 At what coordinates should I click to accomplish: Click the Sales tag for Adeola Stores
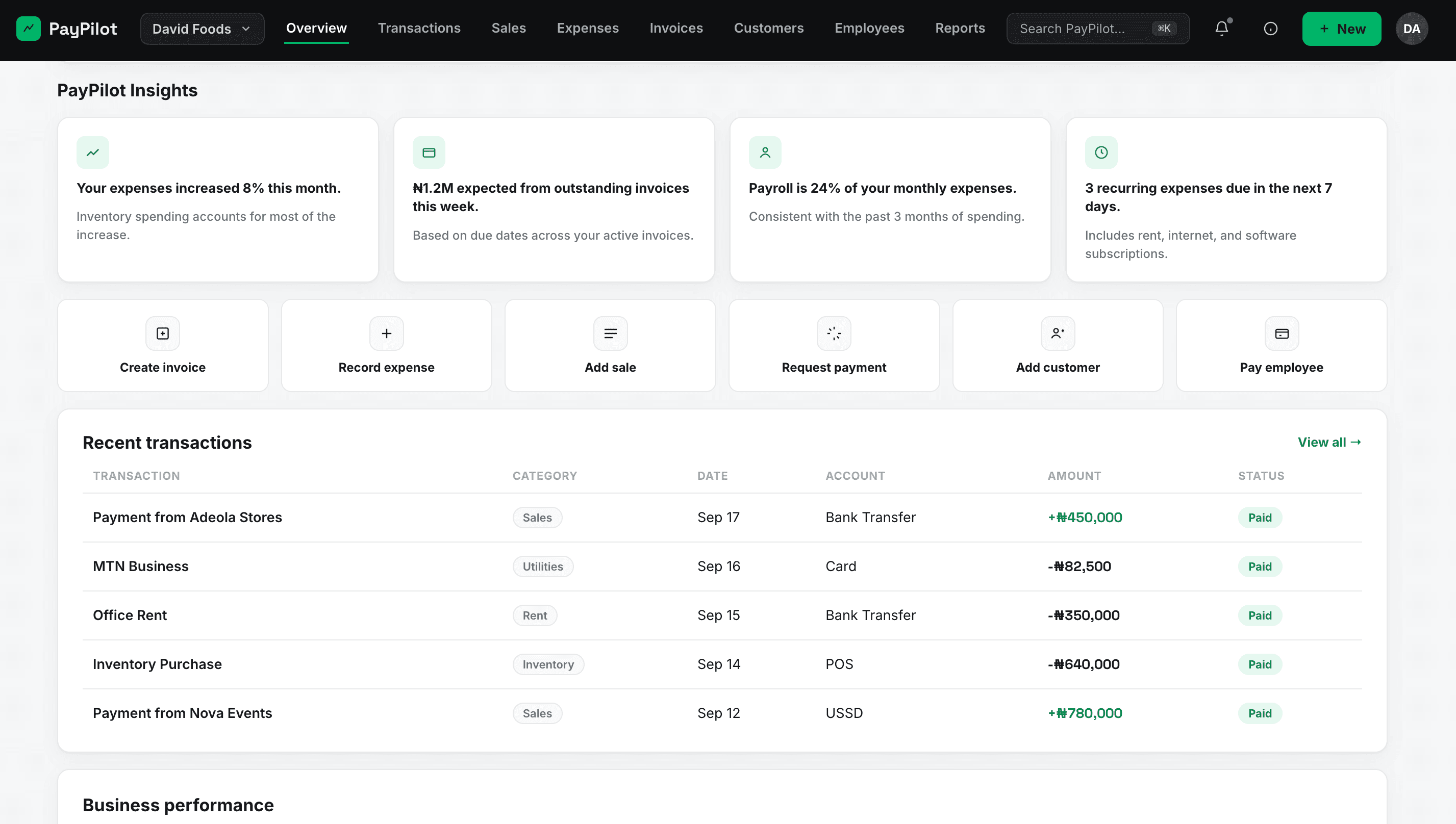point(537,517)
